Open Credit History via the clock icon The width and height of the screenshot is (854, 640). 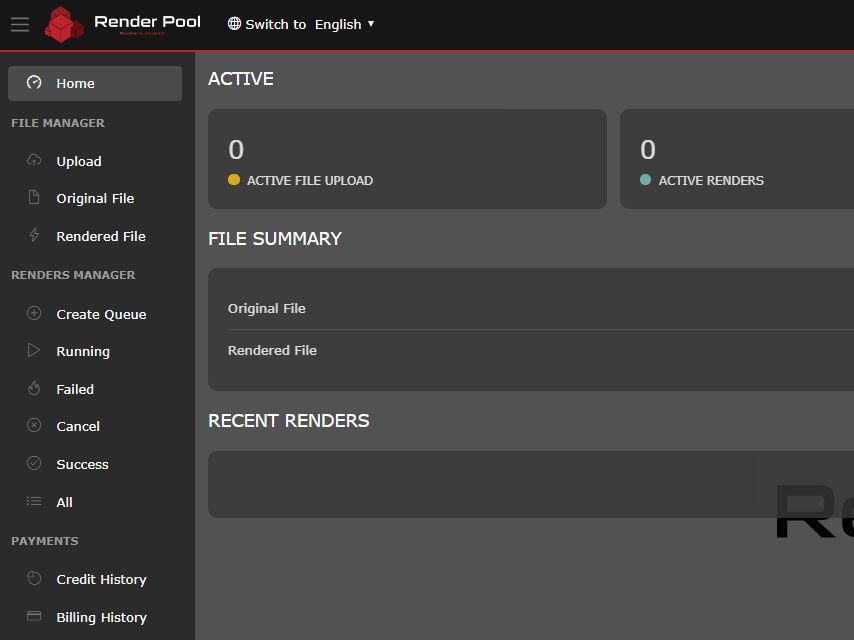33,579
